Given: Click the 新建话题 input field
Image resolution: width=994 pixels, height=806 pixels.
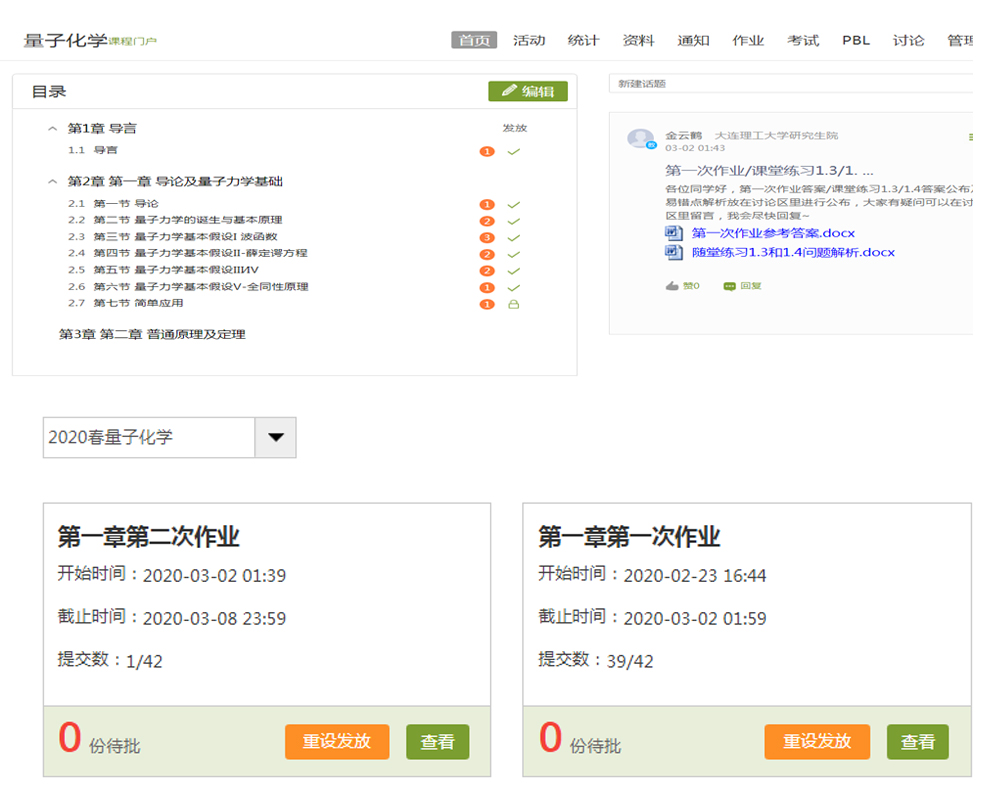Looking at the screenshot, I should click(790, 84).
